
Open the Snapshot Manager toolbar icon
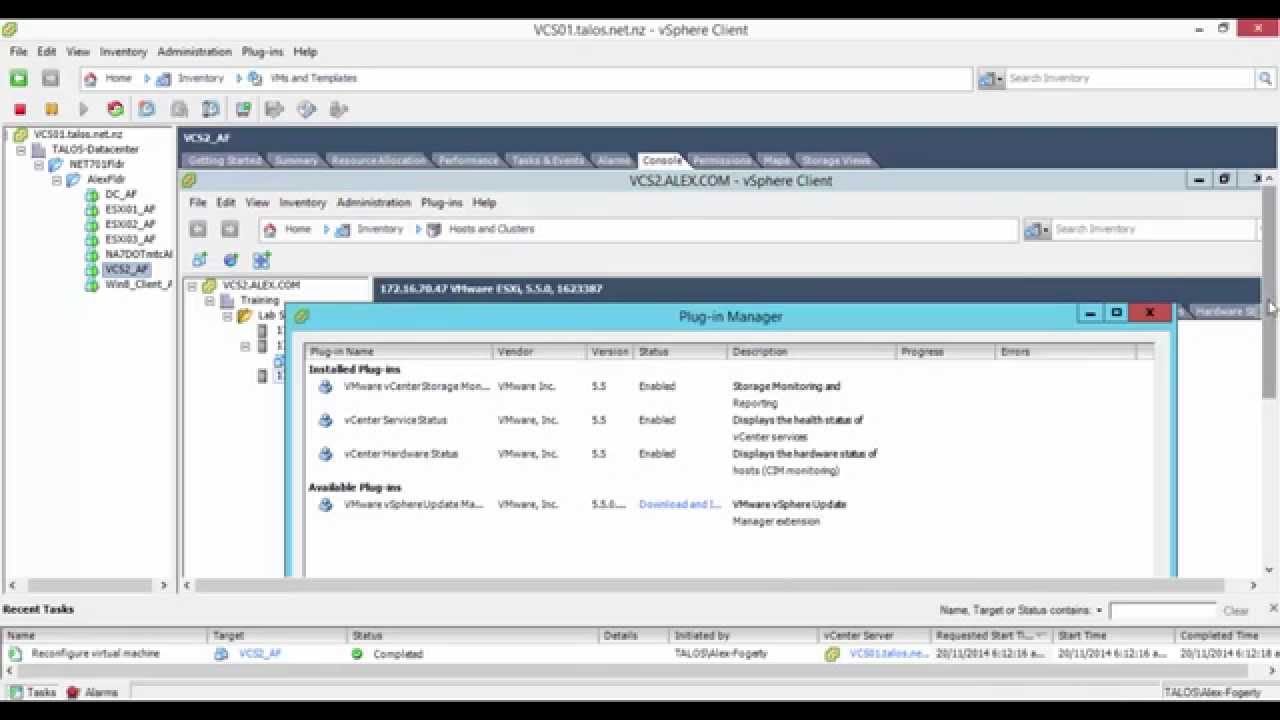(x=211, y=109)
